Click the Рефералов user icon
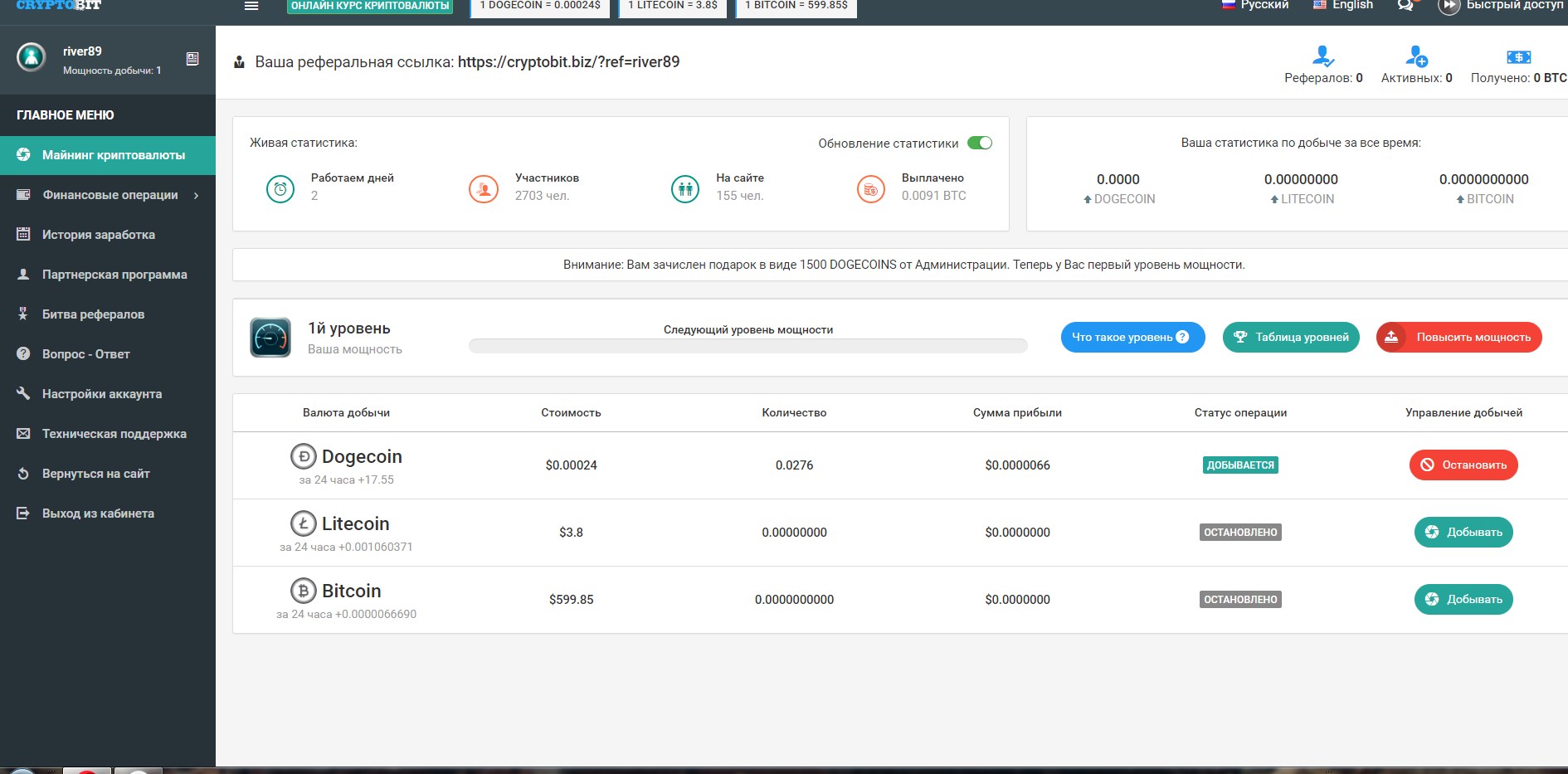This screenshot has width=1568, height=774. tap(1323, 56)
